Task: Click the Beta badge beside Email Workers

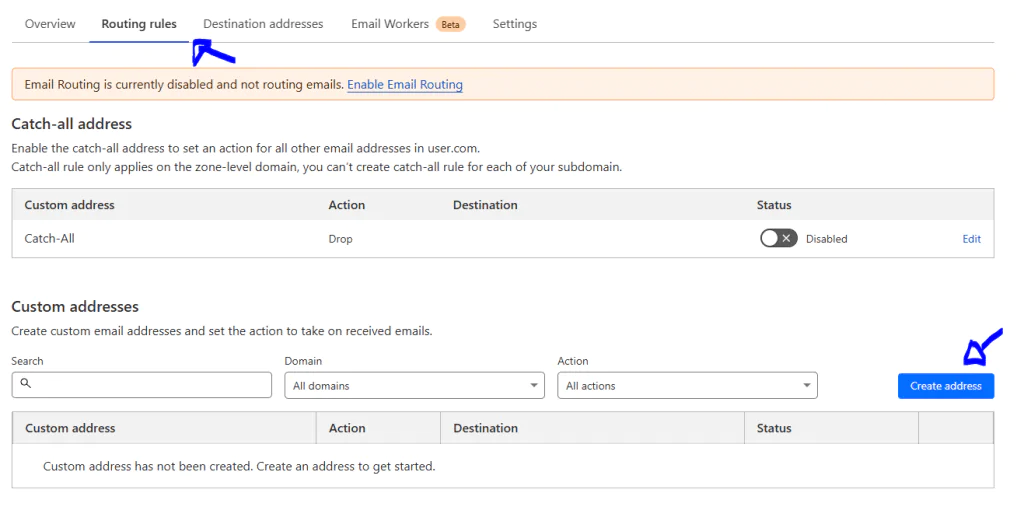Action: coord(451,24)
